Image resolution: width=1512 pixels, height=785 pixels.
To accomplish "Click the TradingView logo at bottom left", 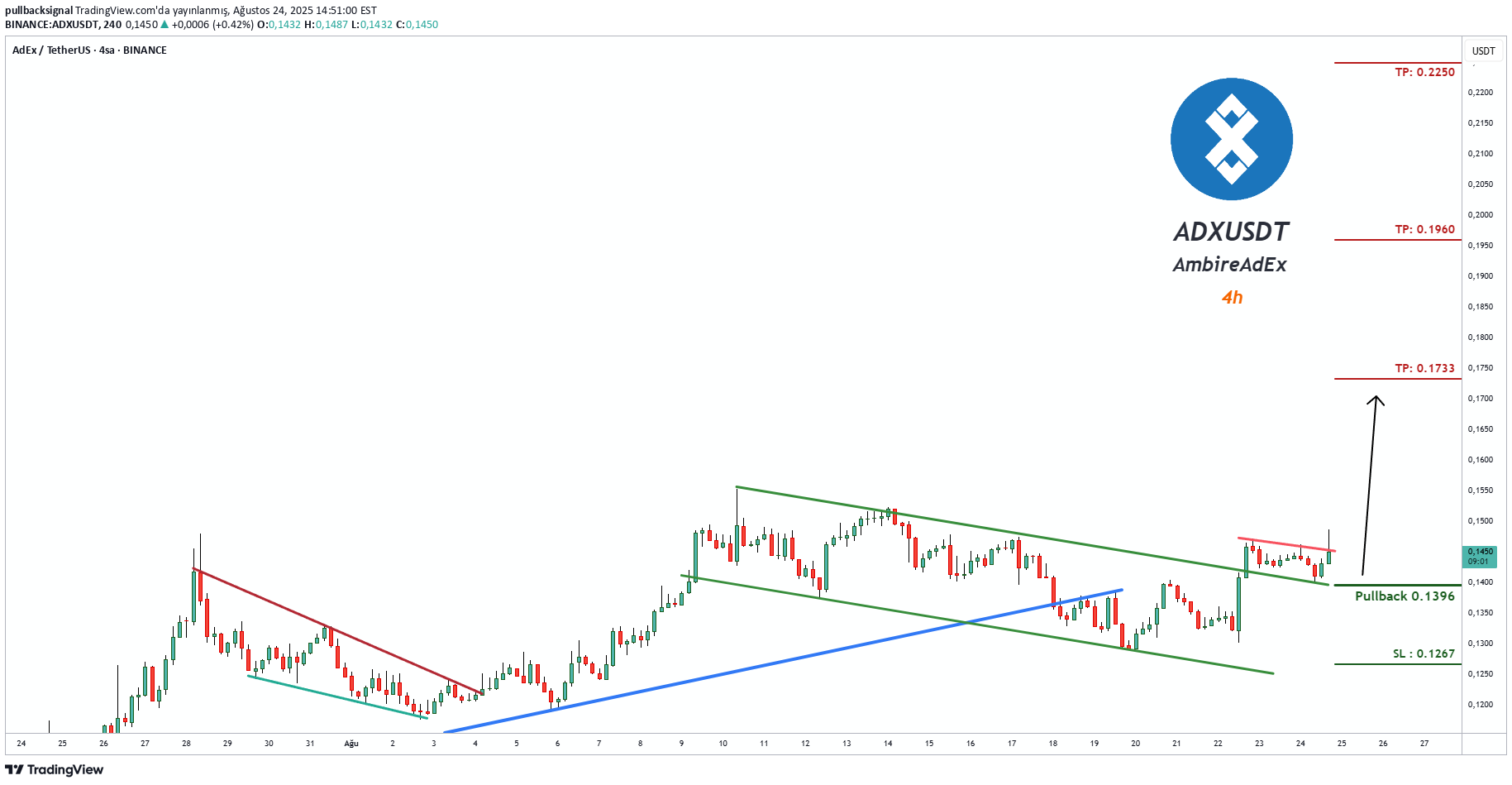I will [x=55, y=769].
